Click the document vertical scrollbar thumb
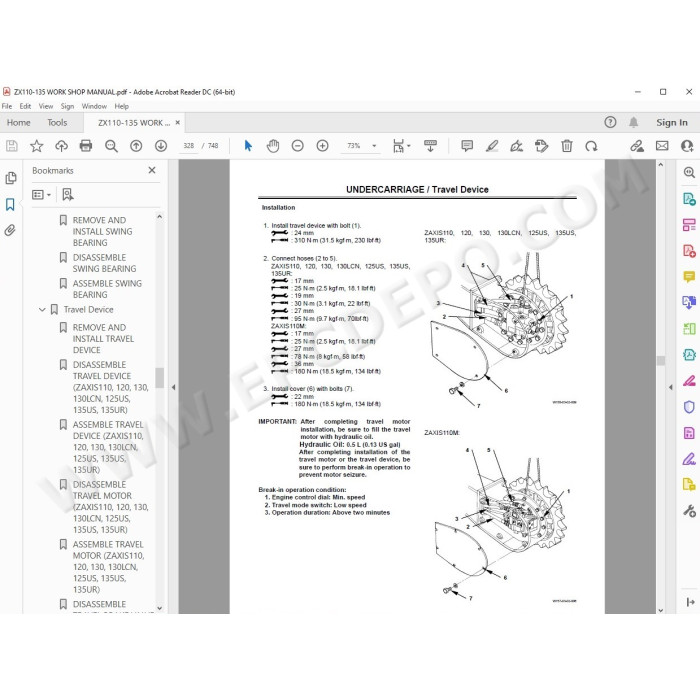This screenshot has height=700, width=700. pyautogui.click(x=661, y=360)
